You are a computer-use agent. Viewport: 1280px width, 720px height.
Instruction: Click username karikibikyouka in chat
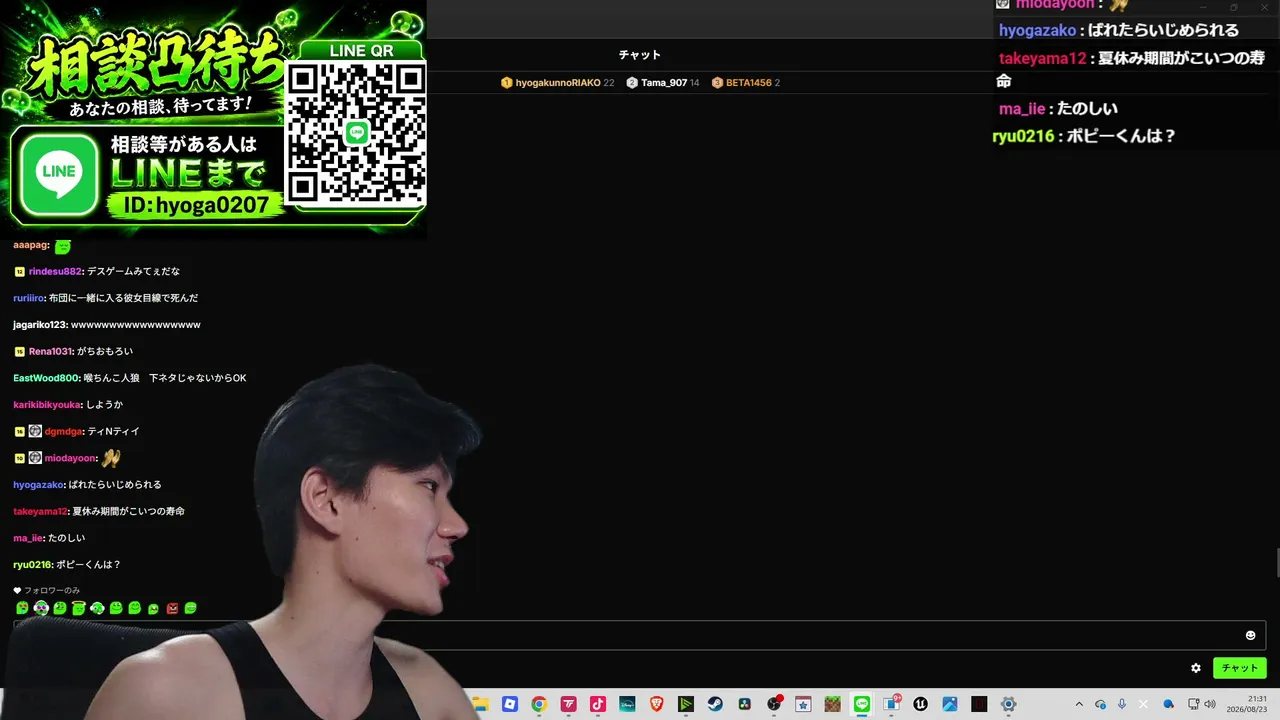47,405
